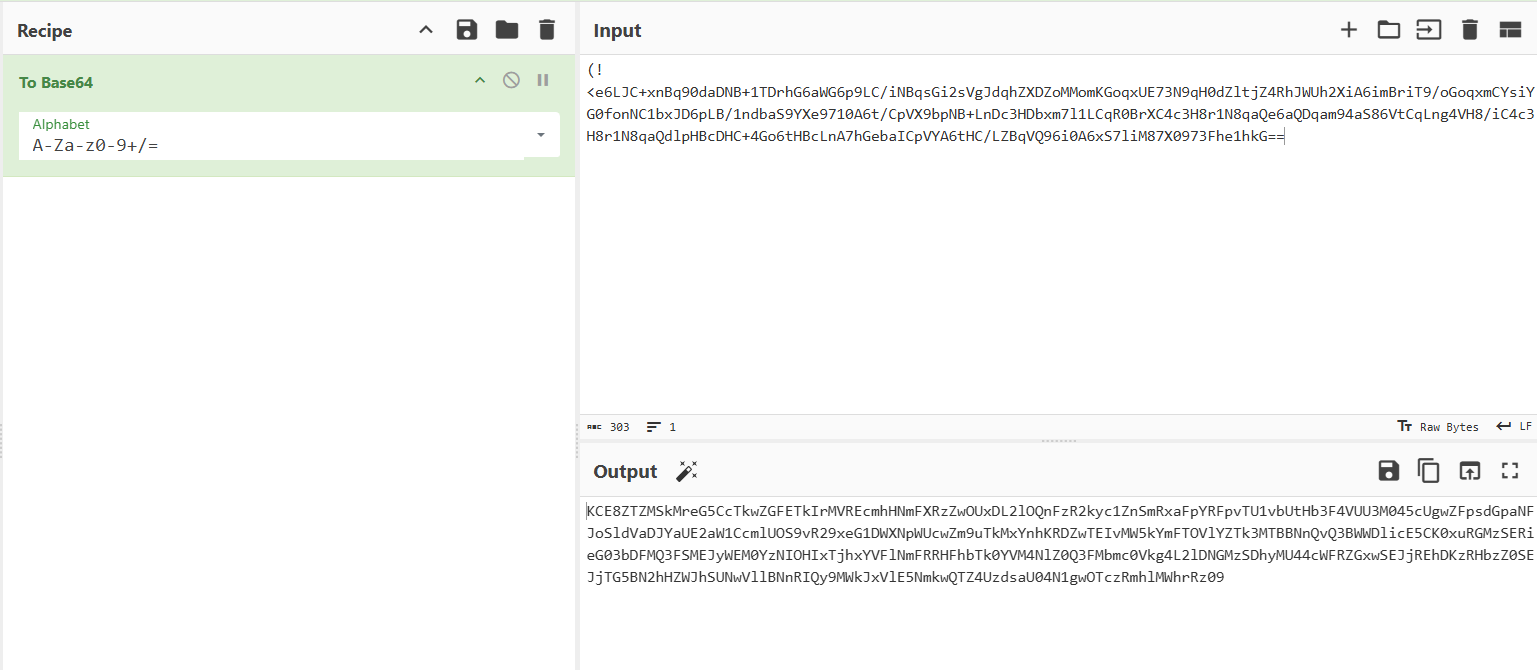This screenshot has height=670, width=1537.
Task: Save output to file
Action: pos(1388,471)
